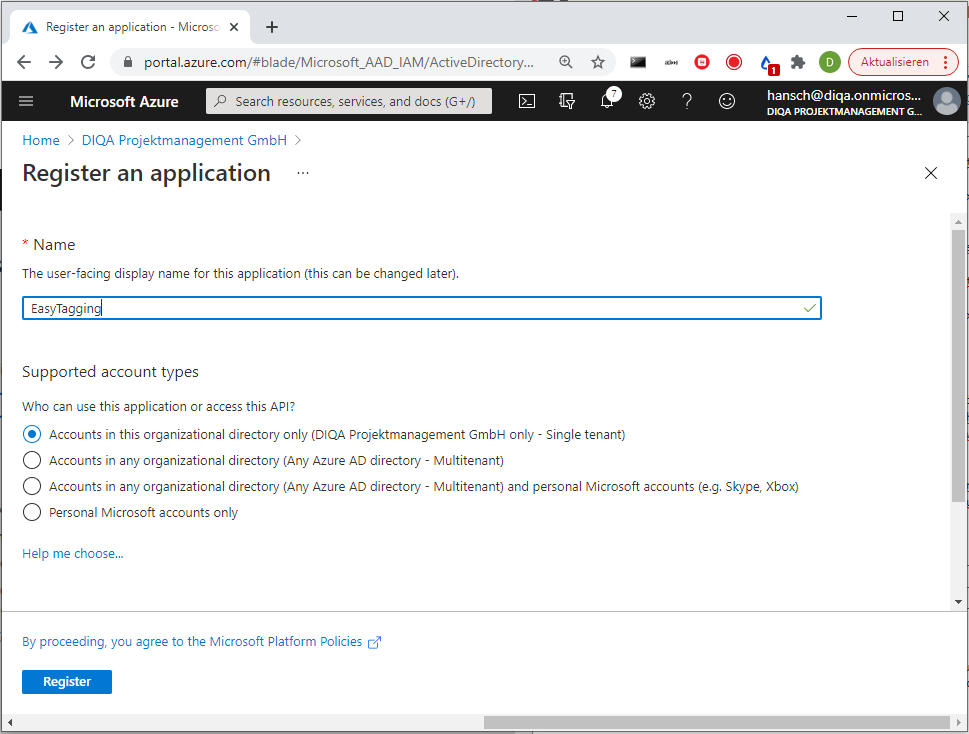The image size is (969, 734).
Task: Open Azure Cloud Shell icon
Action: coord(526,101)
